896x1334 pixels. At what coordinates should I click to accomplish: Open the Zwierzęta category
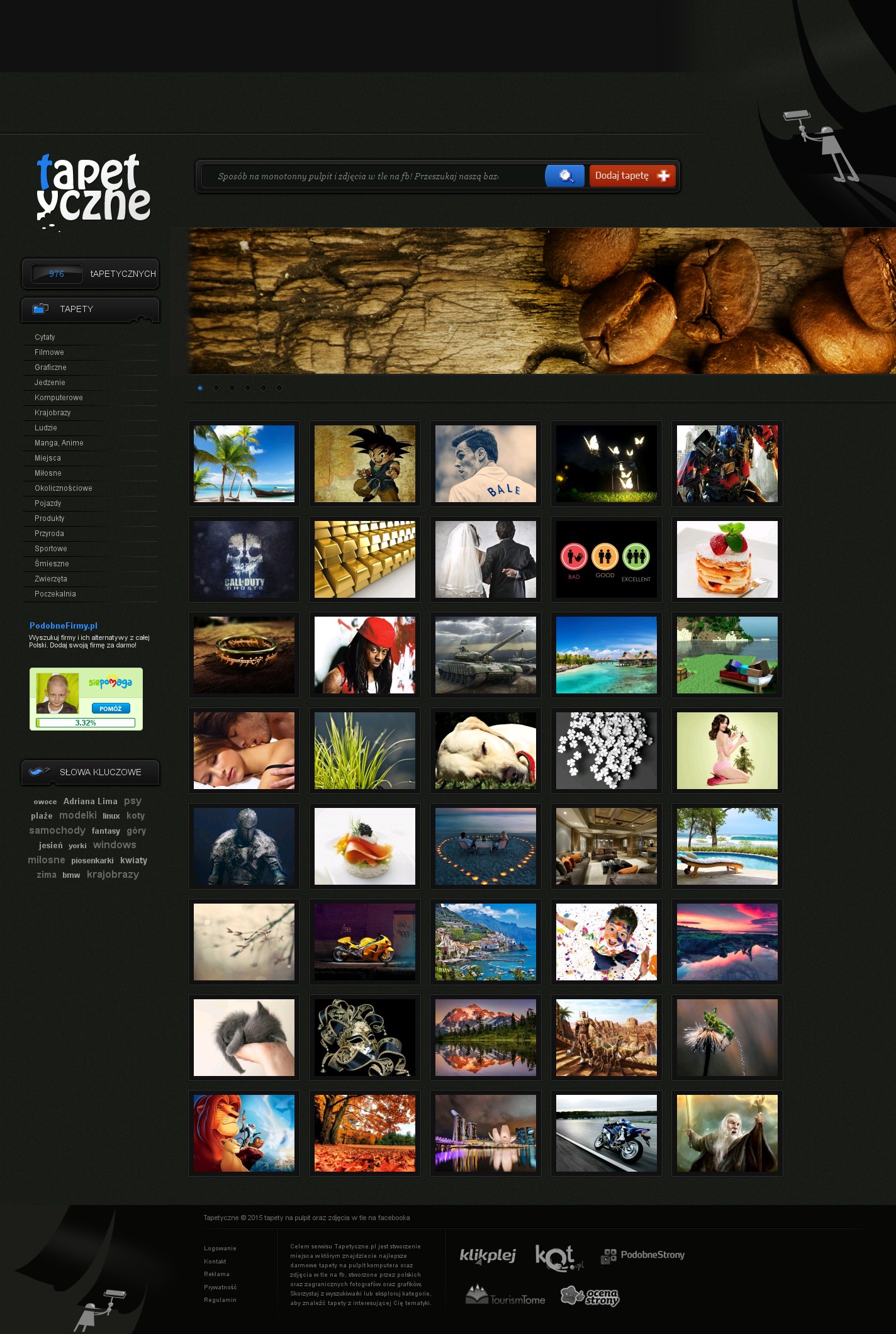(51, 579)
